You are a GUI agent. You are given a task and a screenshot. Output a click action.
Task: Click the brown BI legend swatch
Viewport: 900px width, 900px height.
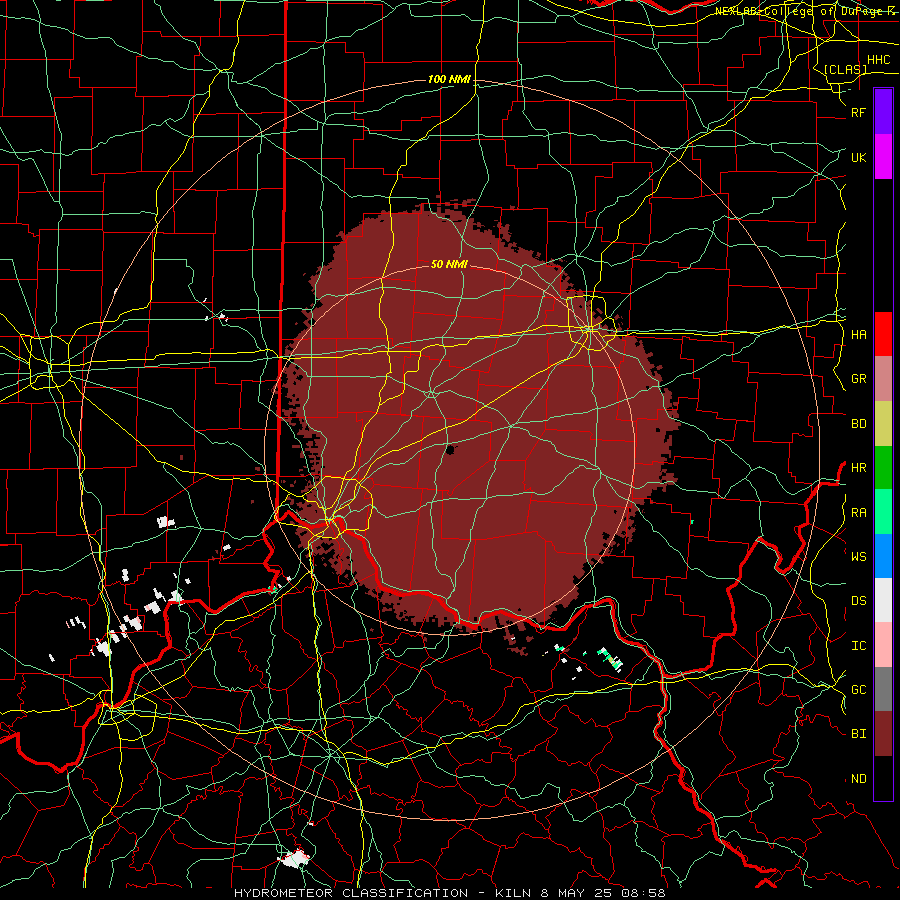883,734
